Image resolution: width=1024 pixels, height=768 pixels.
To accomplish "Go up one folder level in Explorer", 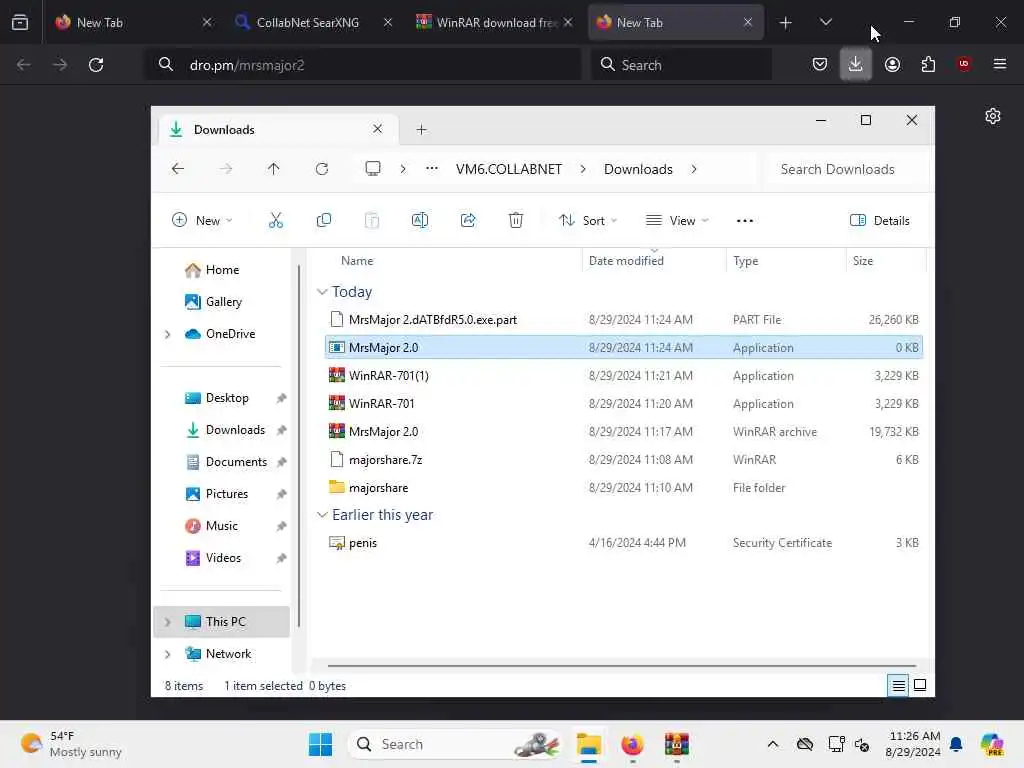I will [x=274, y=169].
